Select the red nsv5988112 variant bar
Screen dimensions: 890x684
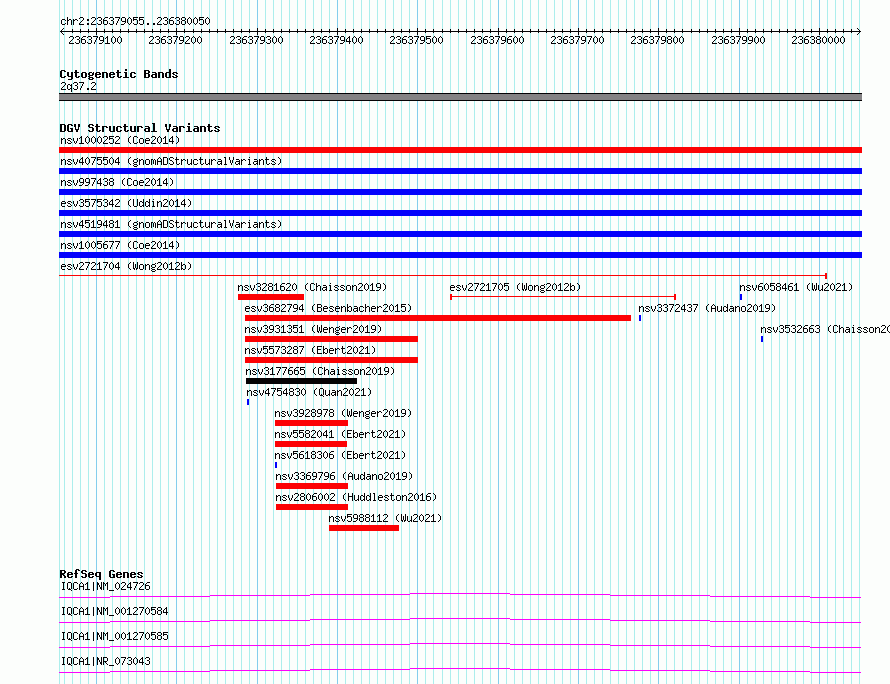364,528
